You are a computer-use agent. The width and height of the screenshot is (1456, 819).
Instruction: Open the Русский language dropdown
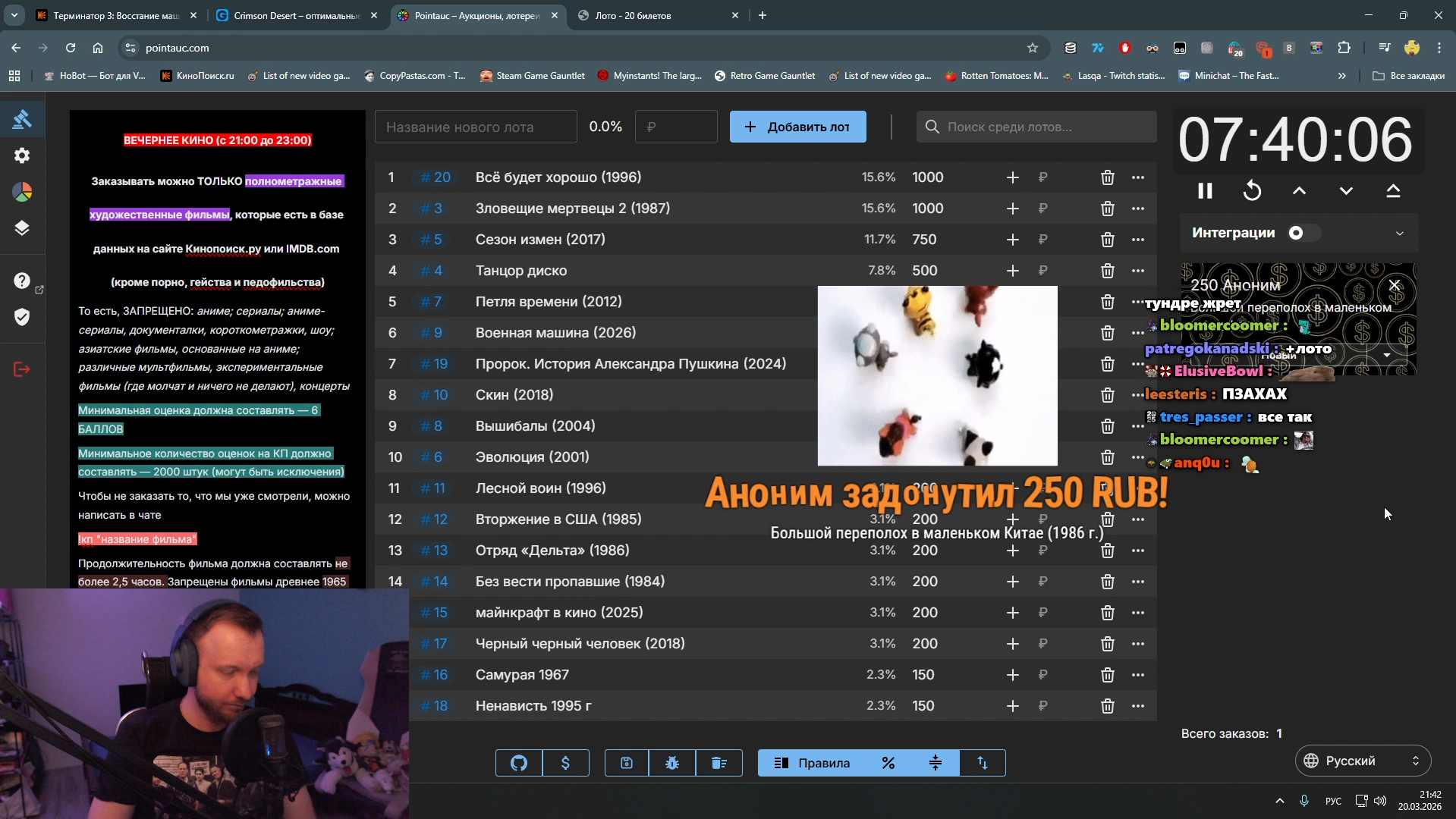coord(1363,761)
